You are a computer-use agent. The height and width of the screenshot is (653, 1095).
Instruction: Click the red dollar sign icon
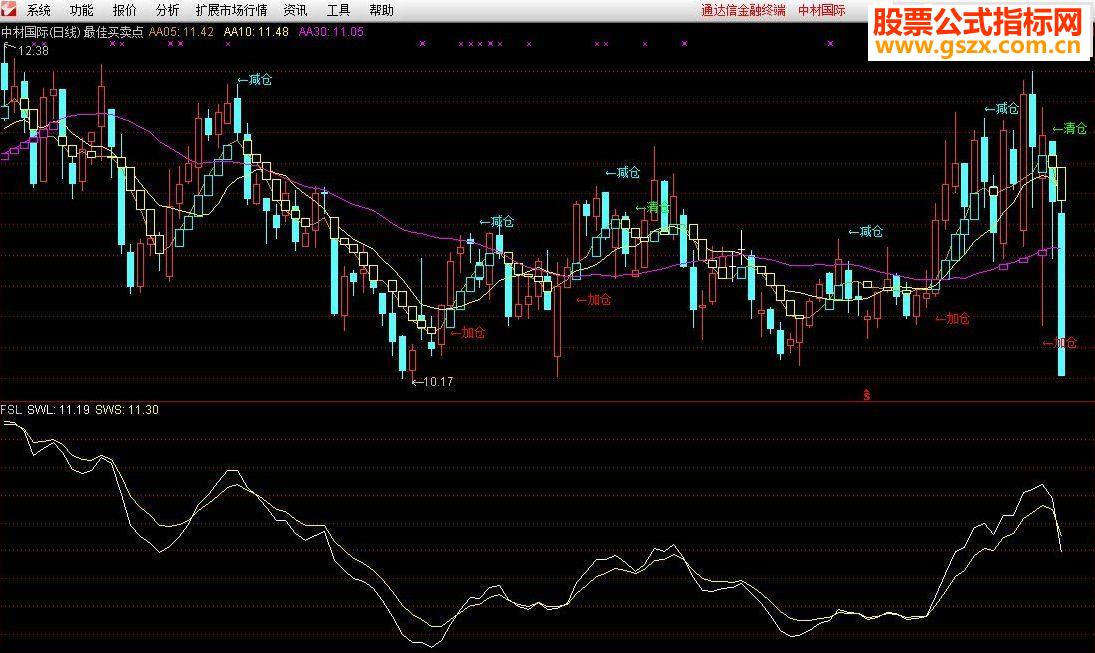867,395
